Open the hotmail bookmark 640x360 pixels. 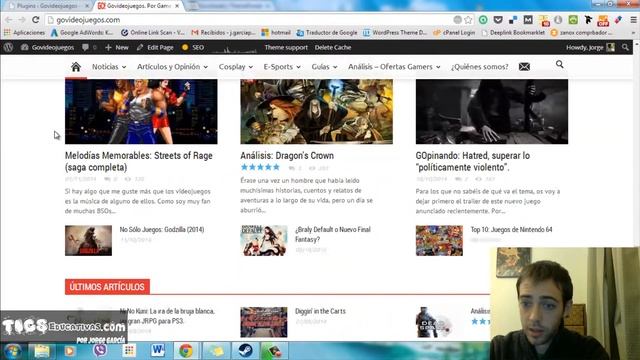point(276,32)
